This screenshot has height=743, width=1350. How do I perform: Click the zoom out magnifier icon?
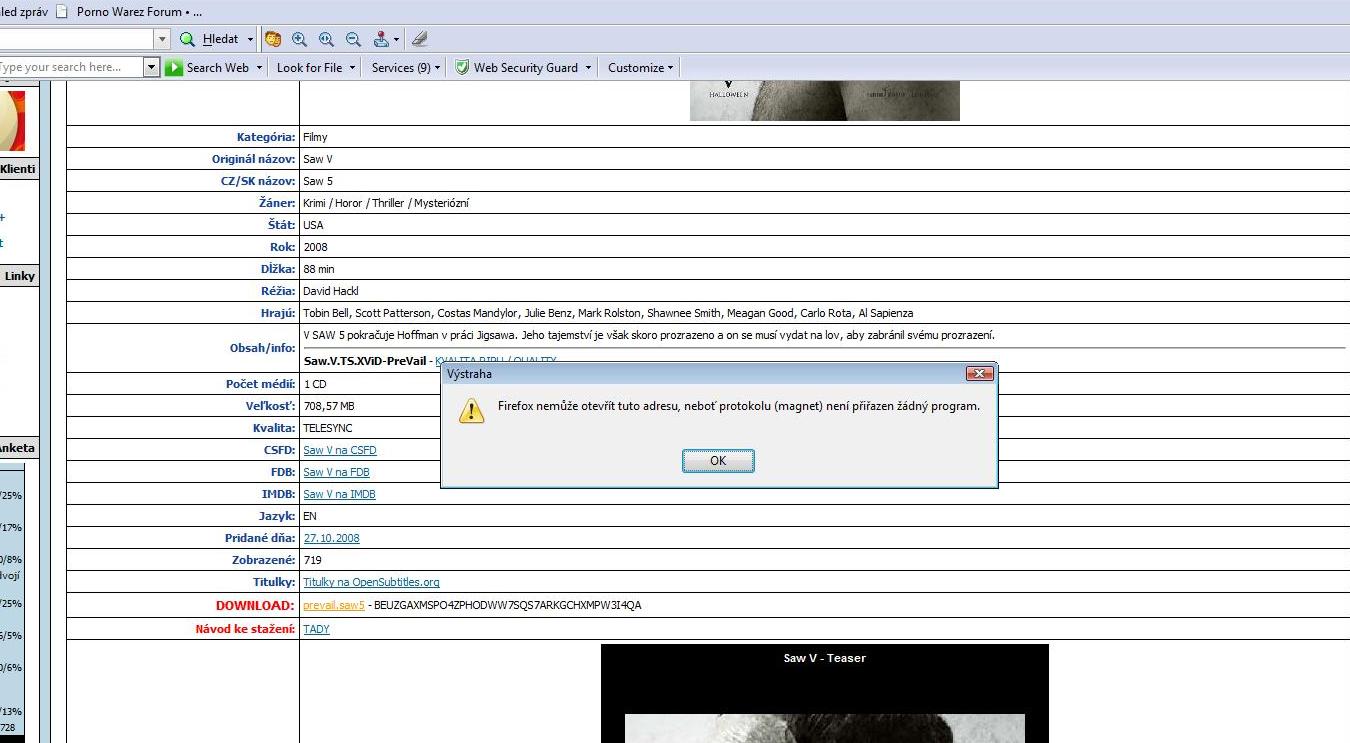coord(353,39)
